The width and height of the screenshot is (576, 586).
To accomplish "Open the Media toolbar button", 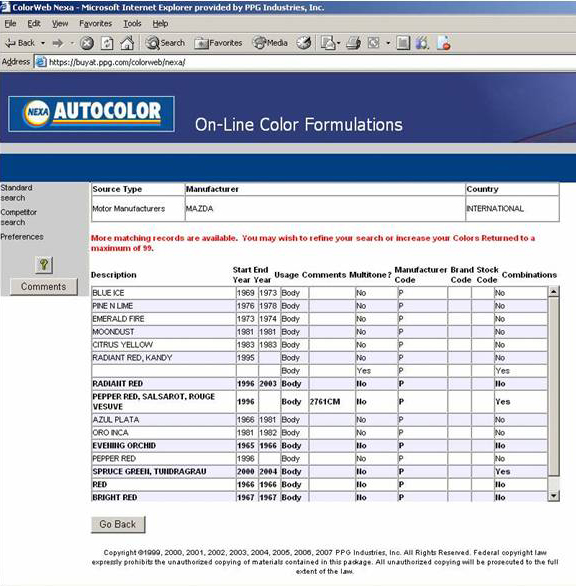I will point(270,43).
